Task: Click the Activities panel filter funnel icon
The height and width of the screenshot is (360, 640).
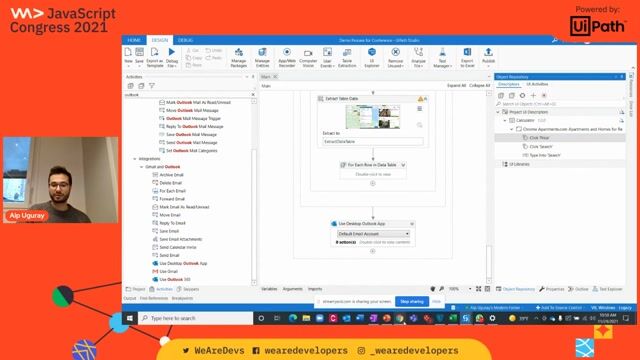Action: click(x=152, y=86)
